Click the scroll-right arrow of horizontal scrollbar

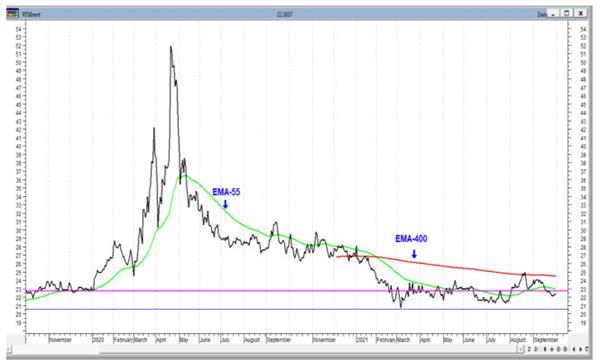pyautogui.click(x=520, y=349)
